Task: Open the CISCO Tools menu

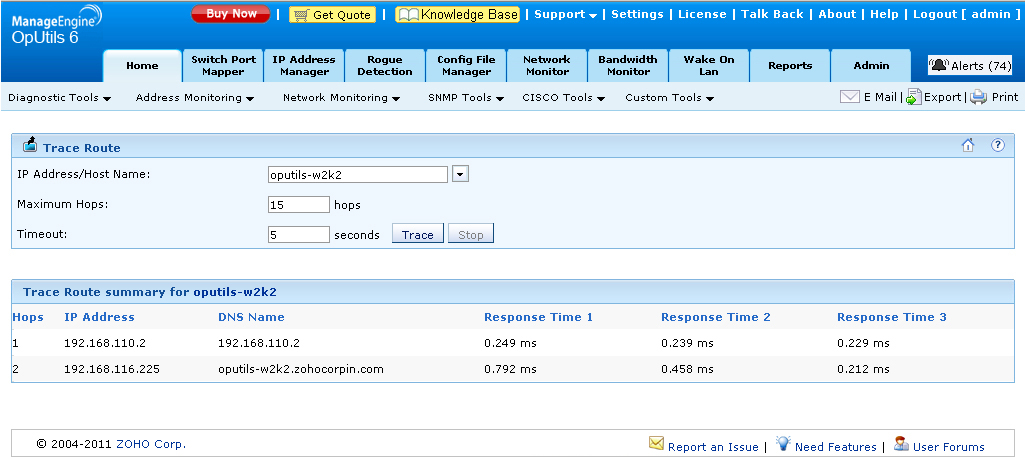Action: [x=563, y=98]
